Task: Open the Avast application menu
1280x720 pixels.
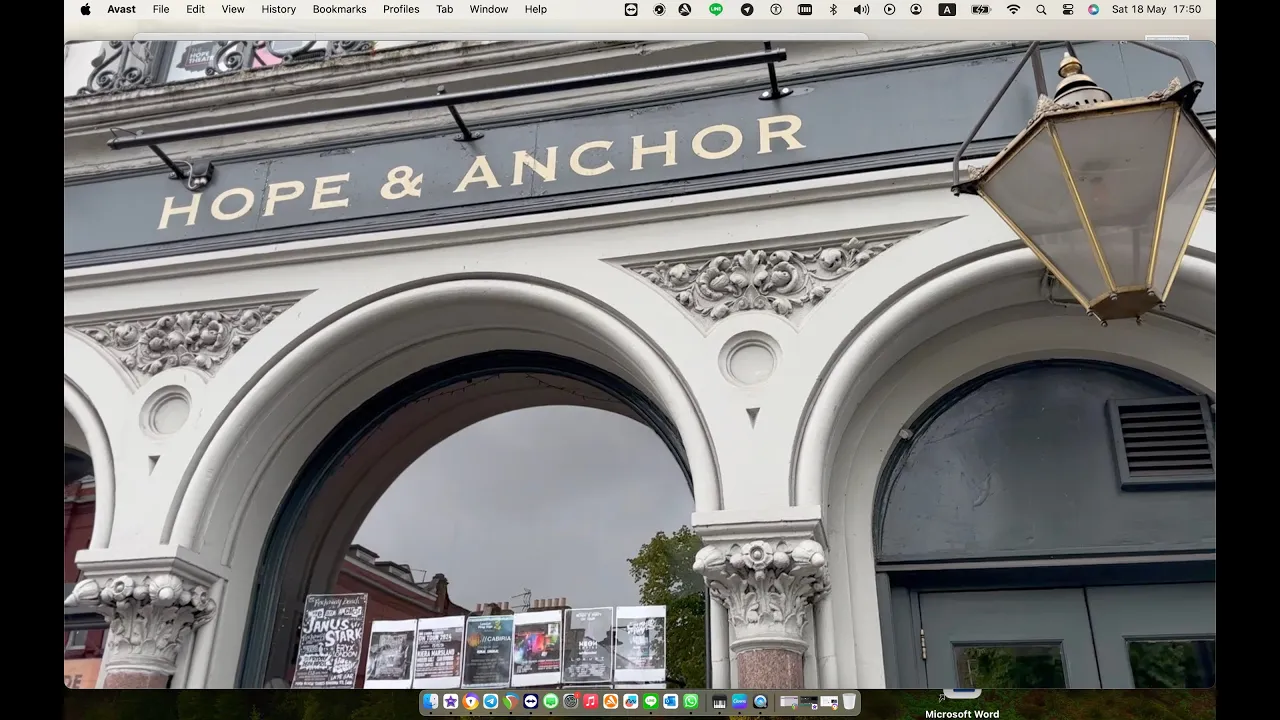Action: click(x=121, y=9)
